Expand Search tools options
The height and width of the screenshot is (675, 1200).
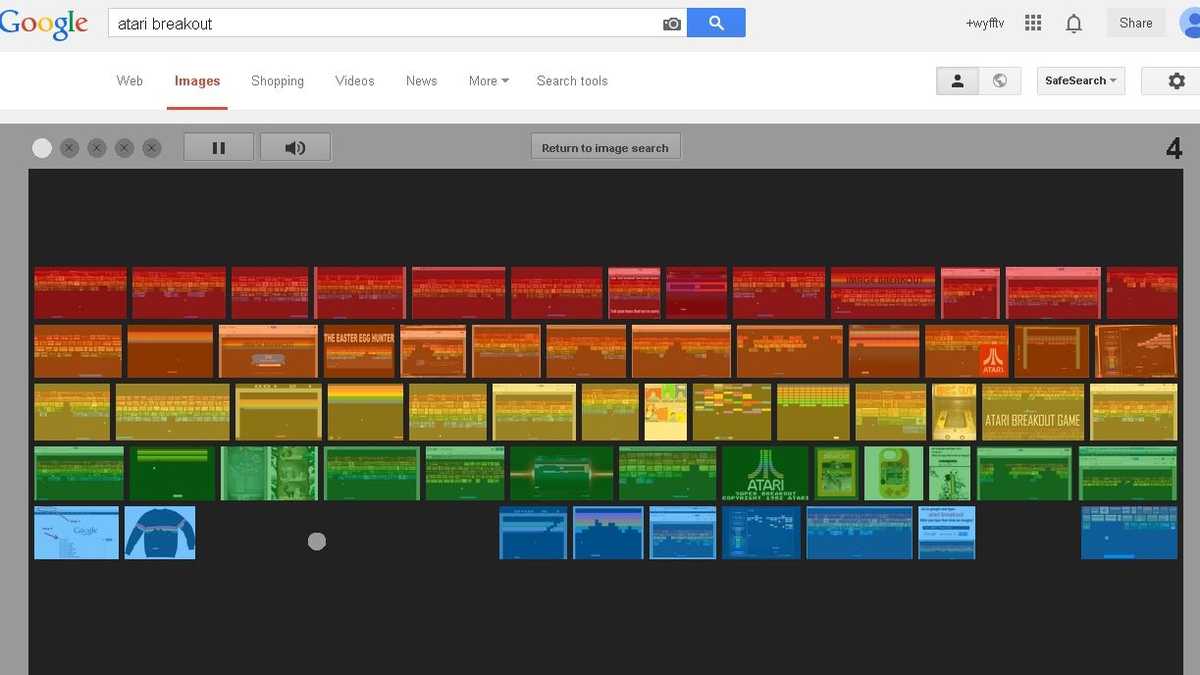[571, 80]
